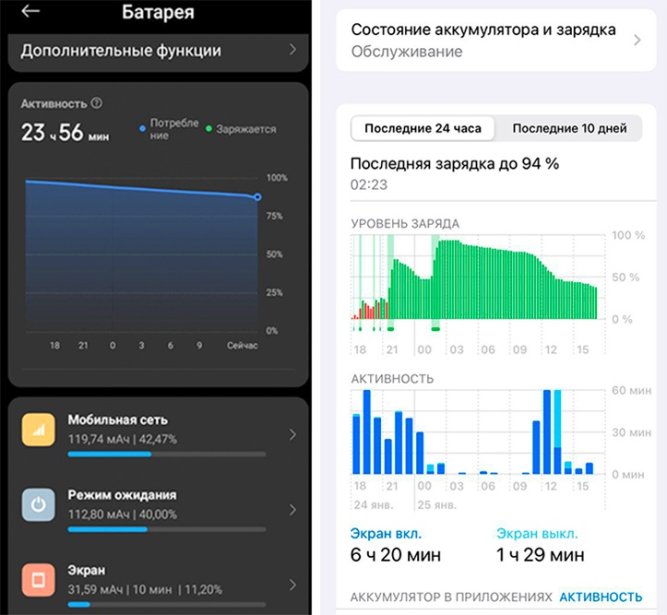Screen dimensions: 667x615
Task: Tap the 23 ч 56 мин activity duration
Action: pyautogui.click(x=65, y=133)
